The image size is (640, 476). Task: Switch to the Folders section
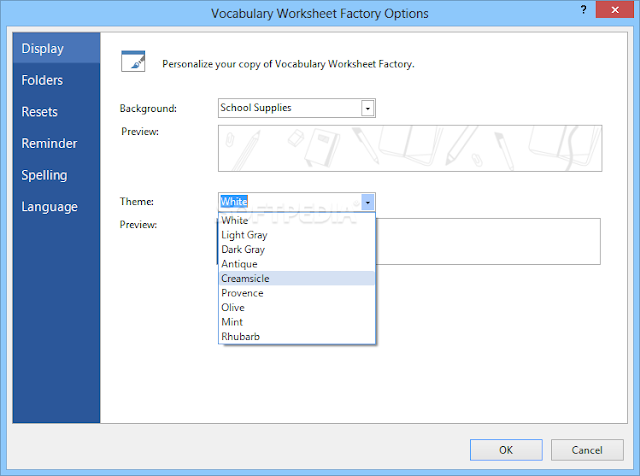click(56, 80)
